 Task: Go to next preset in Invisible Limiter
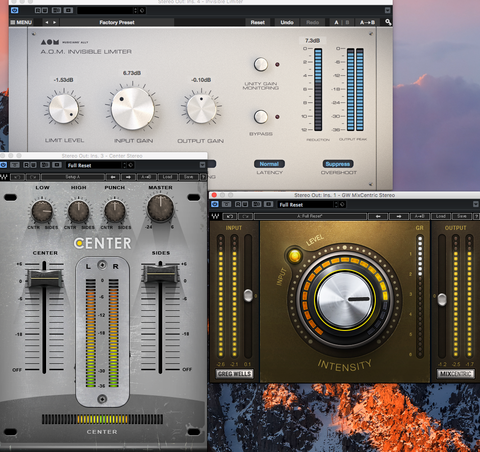(x=54, y=22)
